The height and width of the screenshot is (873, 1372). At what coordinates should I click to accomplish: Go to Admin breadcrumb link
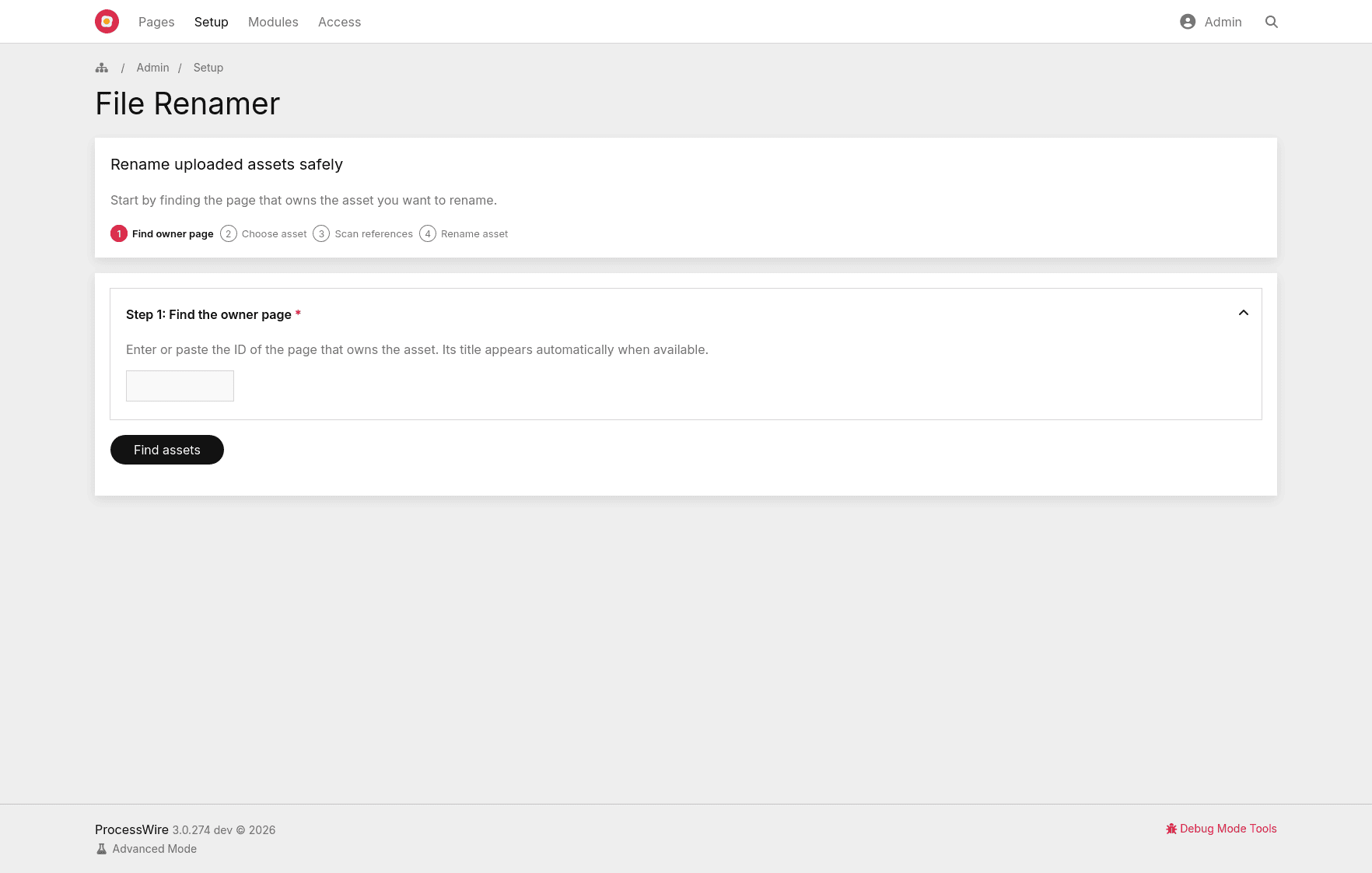152,68
